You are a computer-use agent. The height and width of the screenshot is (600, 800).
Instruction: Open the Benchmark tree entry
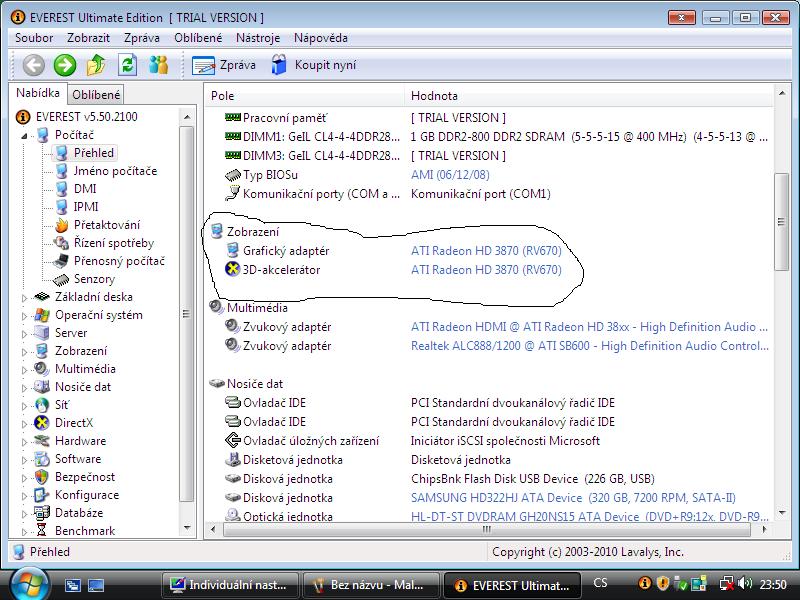(84, 531)
